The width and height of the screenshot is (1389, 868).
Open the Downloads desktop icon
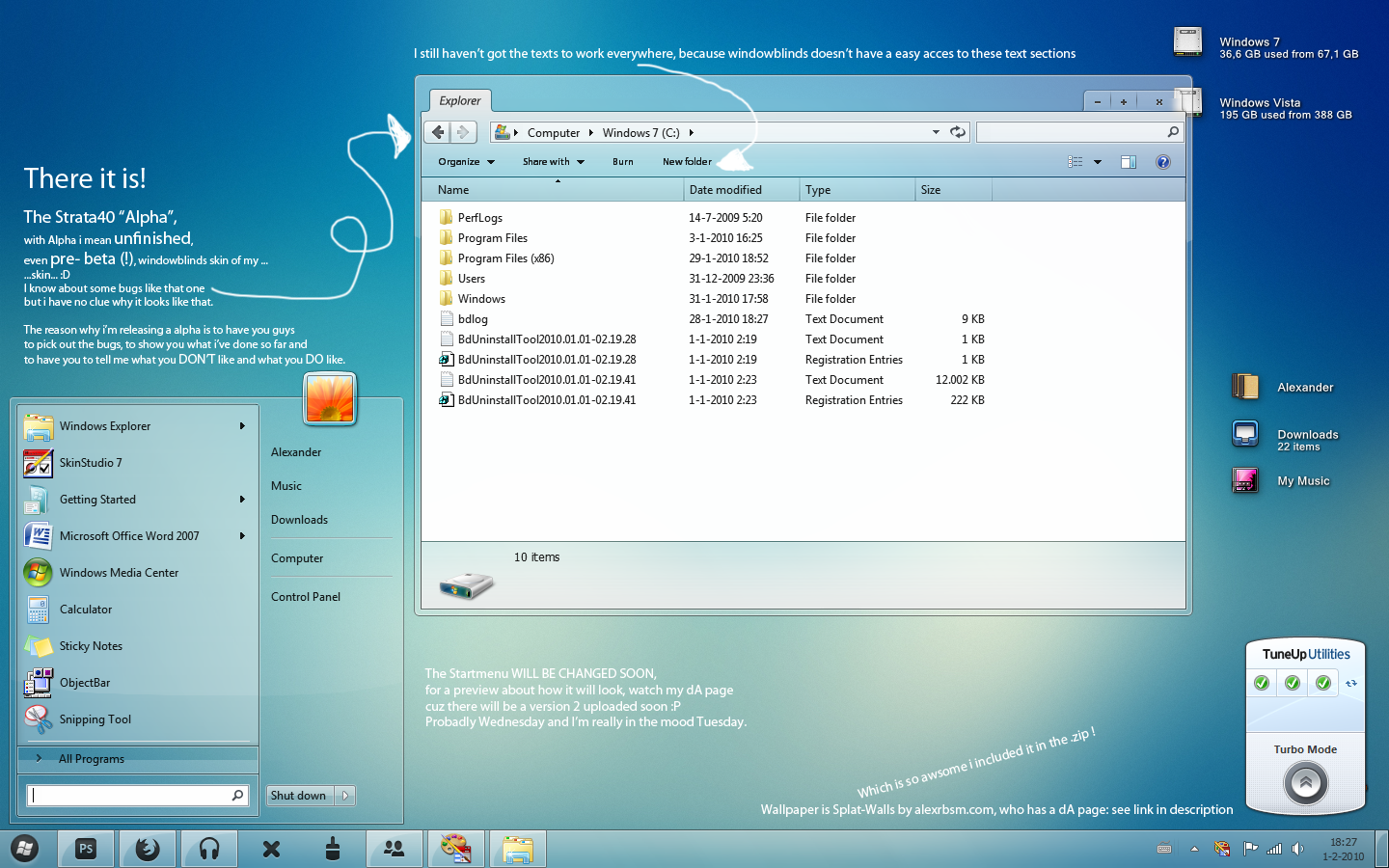point(1245,435)
